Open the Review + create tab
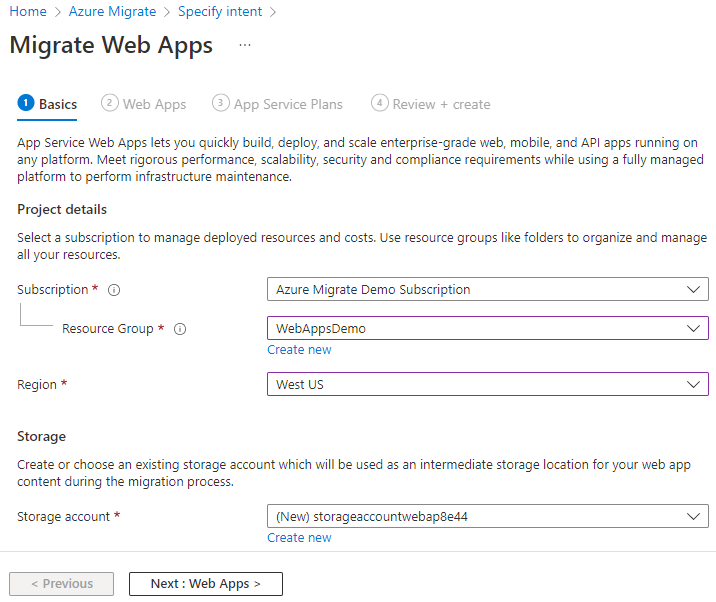 tap(441, 104)
